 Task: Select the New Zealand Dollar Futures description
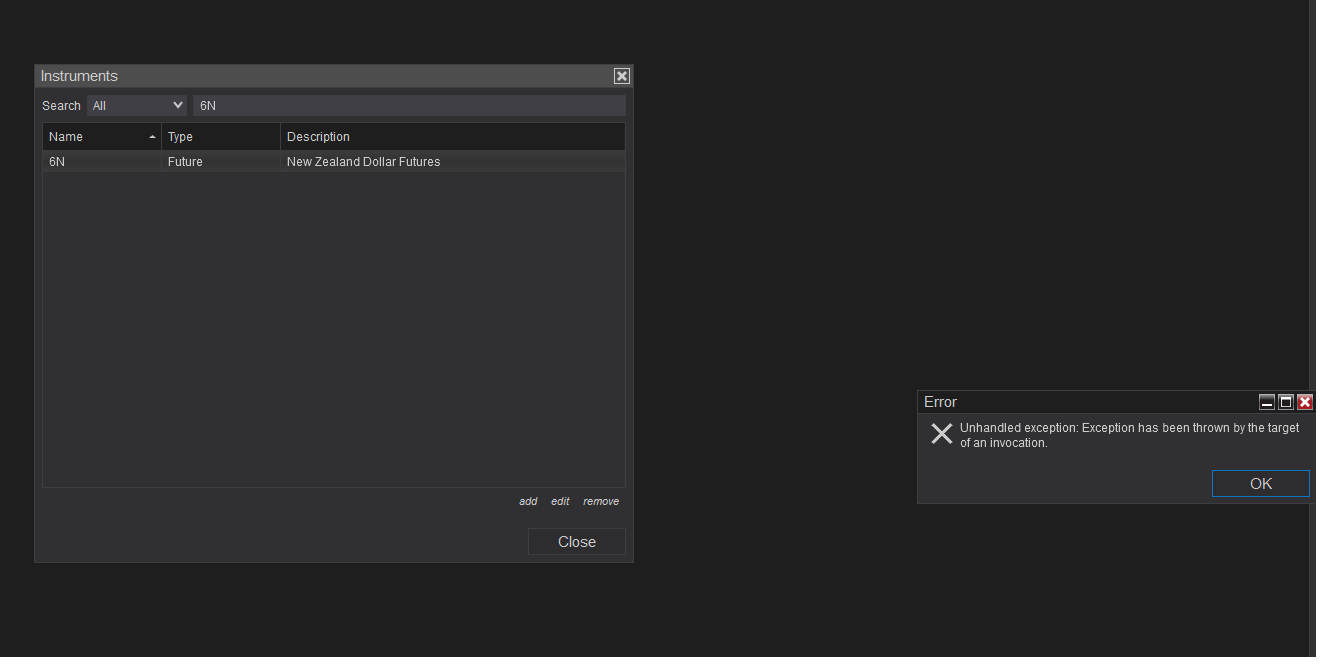[363, 161]
